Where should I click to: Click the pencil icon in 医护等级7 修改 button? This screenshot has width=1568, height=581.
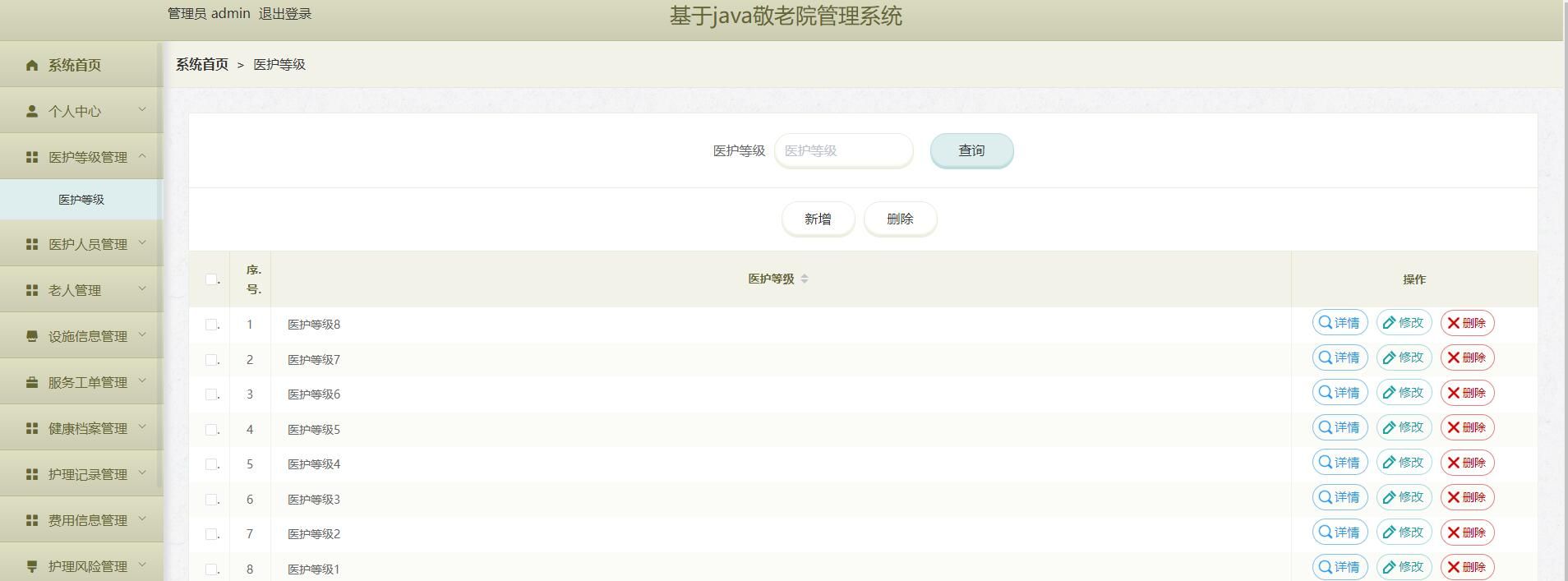(x=1390, y=357)
